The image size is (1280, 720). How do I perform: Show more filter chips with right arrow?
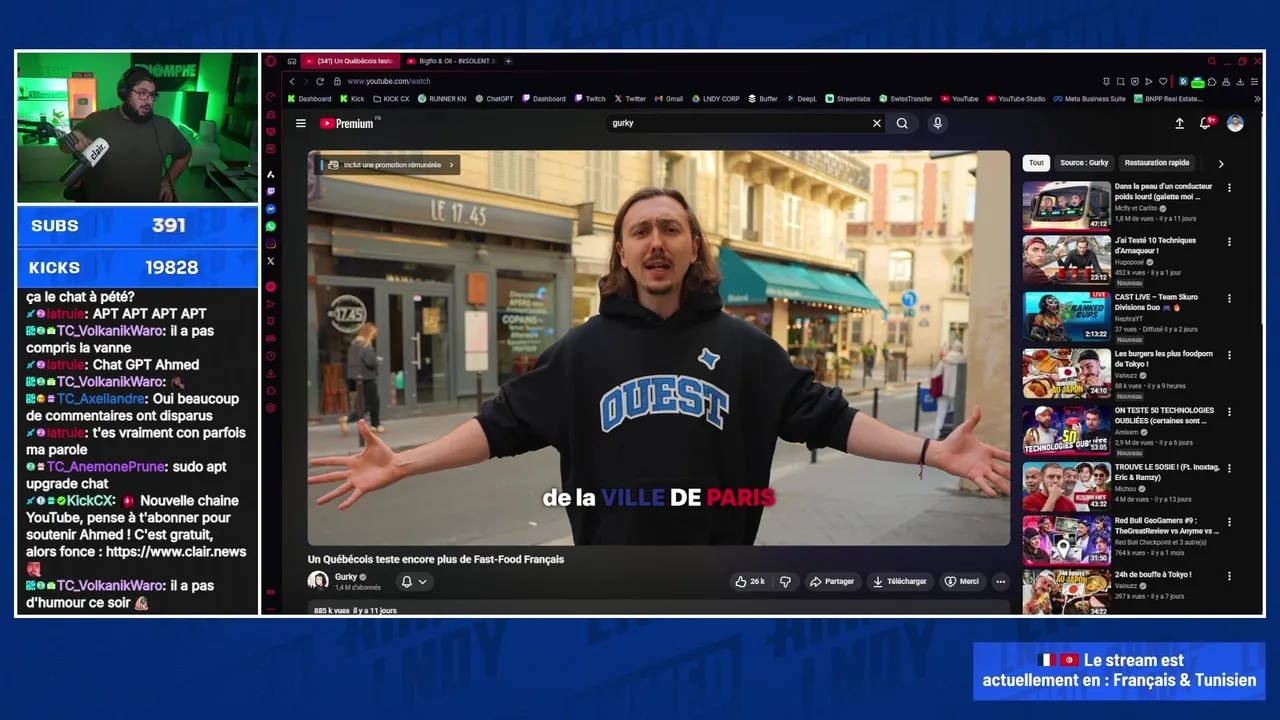pyautogui.click(x=1220, y=163)
